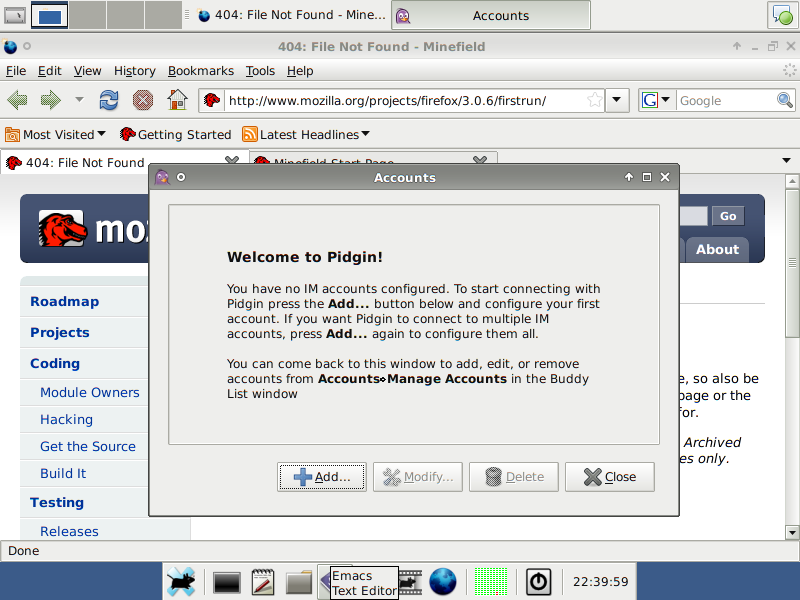Click the Add... button in Accounts

pyautogui.click(x=321, y=477)
